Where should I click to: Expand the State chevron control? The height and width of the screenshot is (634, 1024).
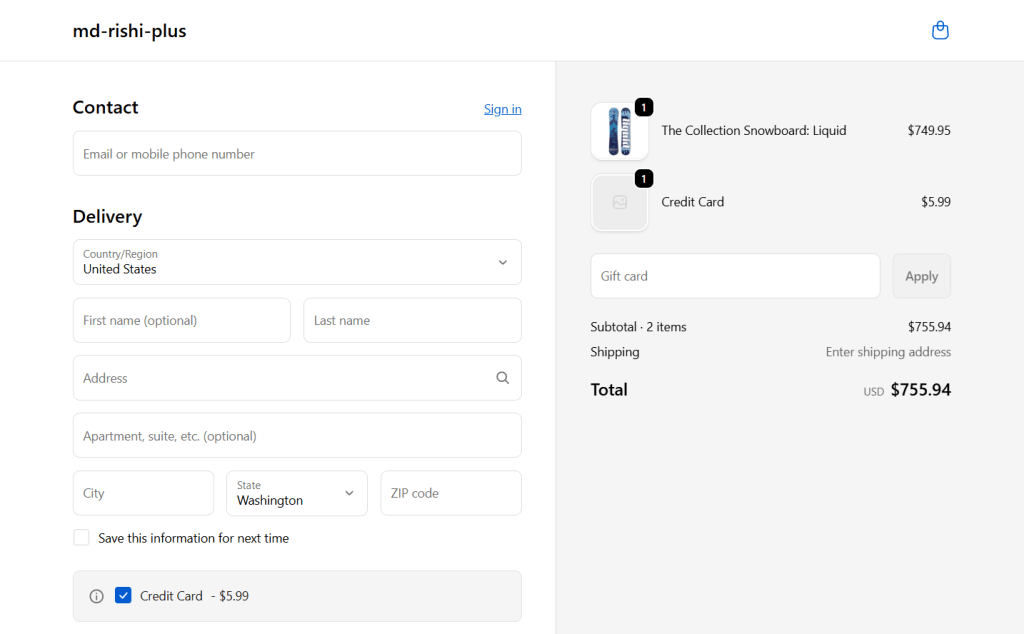pos(349,493)
